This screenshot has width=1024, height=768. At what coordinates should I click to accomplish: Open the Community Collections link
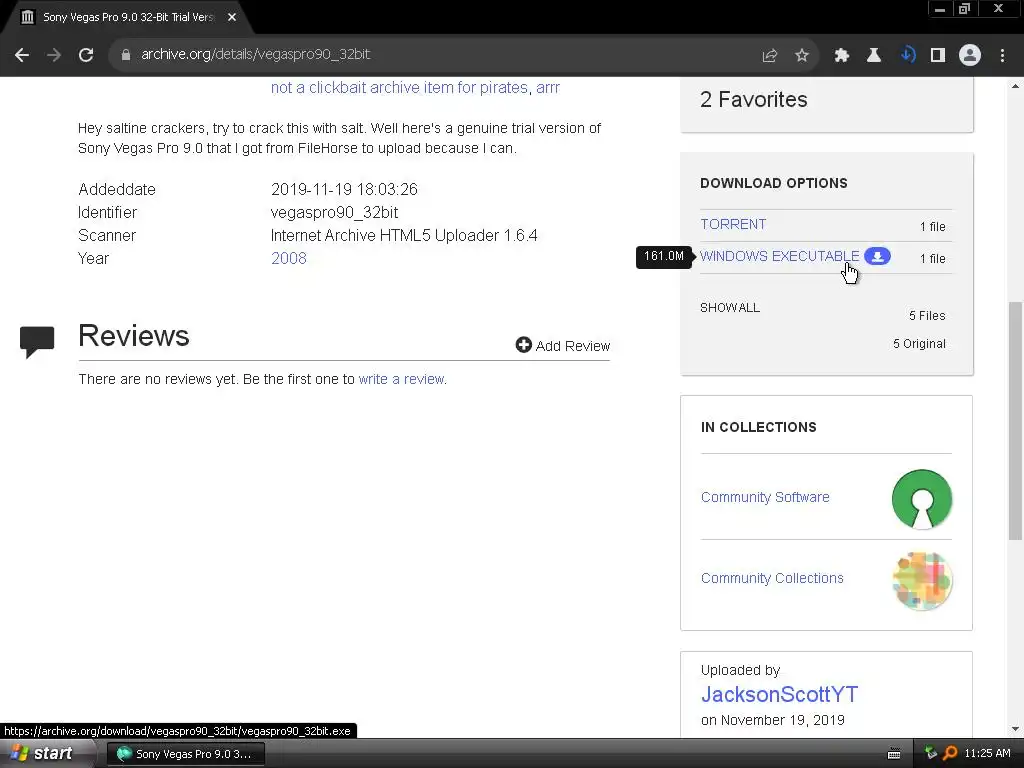772,578
